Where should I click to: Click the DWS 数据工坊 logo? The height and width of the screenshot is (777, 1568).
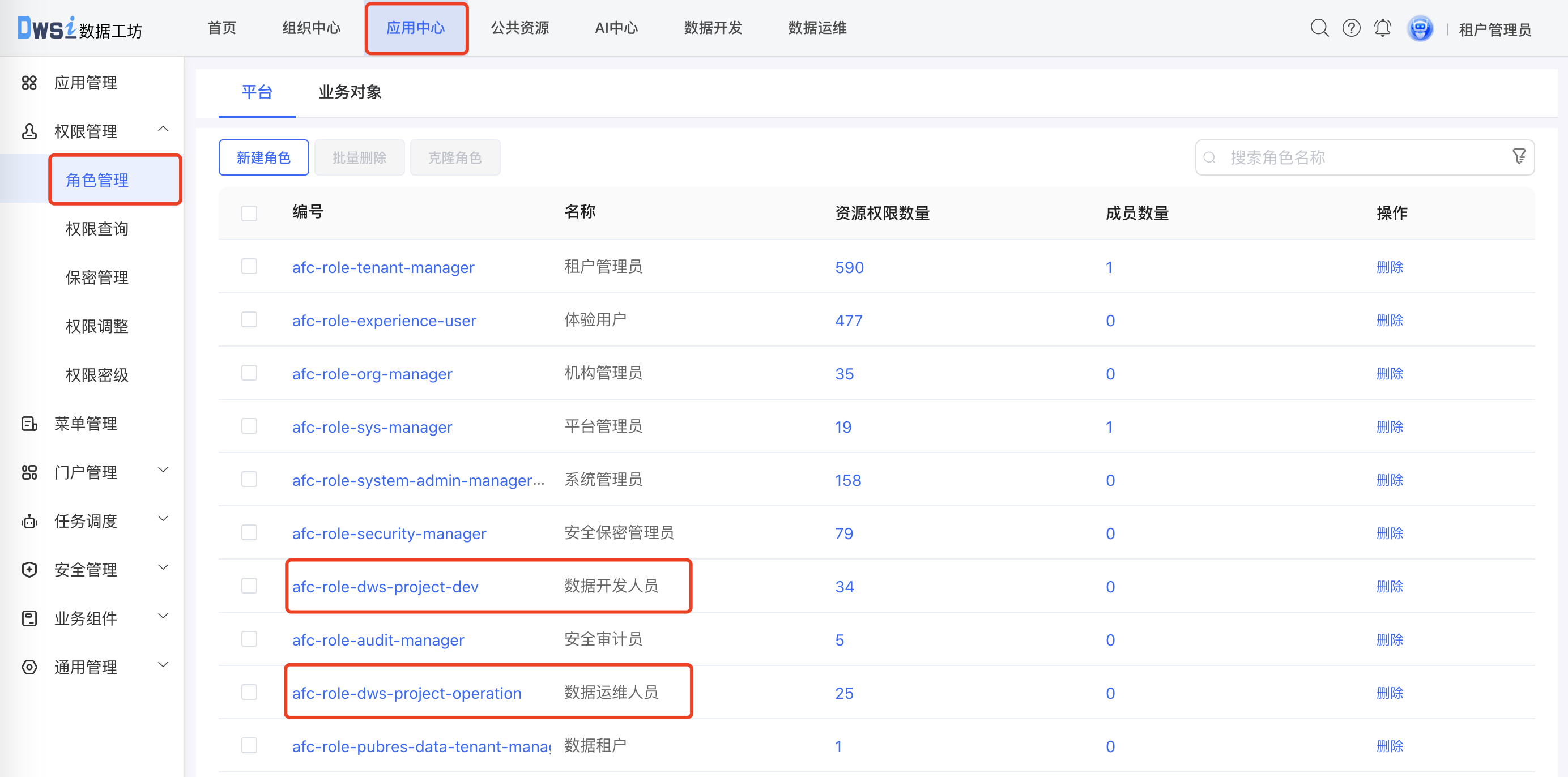pos(79,28)
